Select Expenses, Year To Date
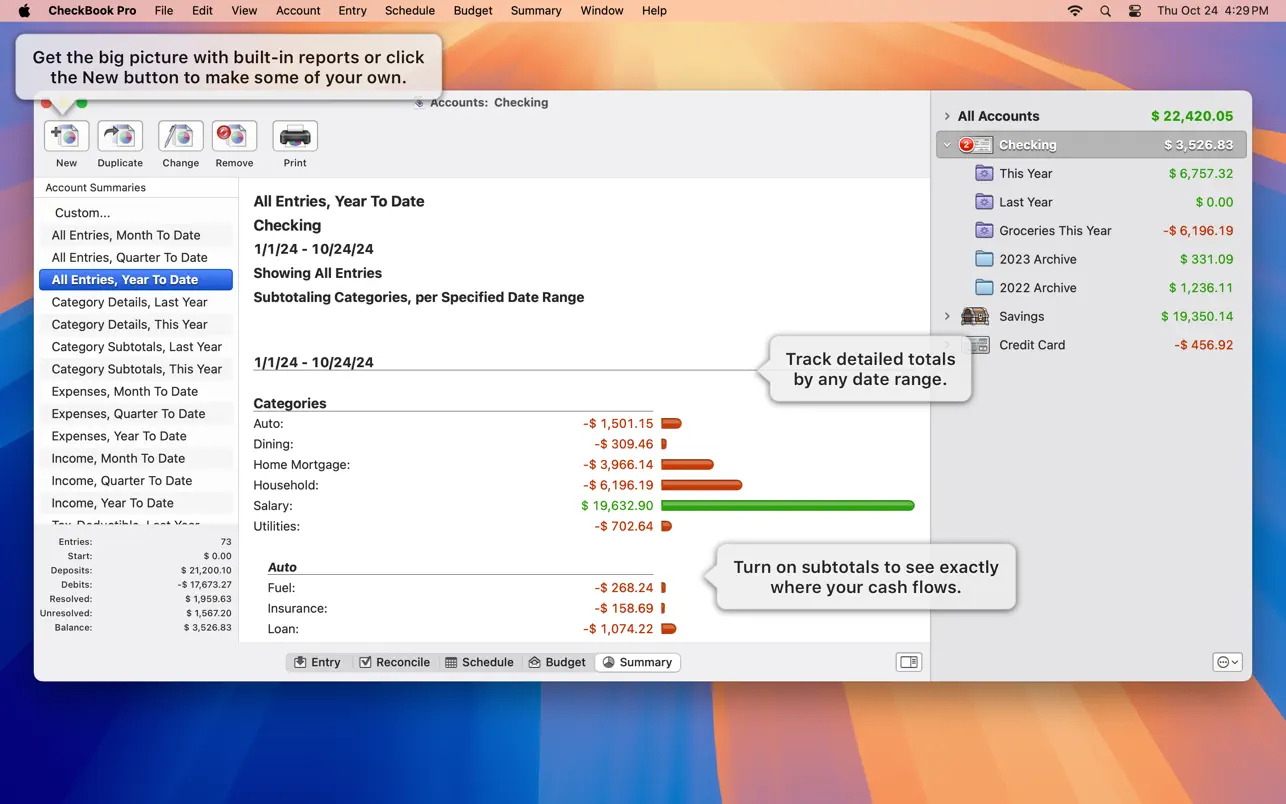 136,436
